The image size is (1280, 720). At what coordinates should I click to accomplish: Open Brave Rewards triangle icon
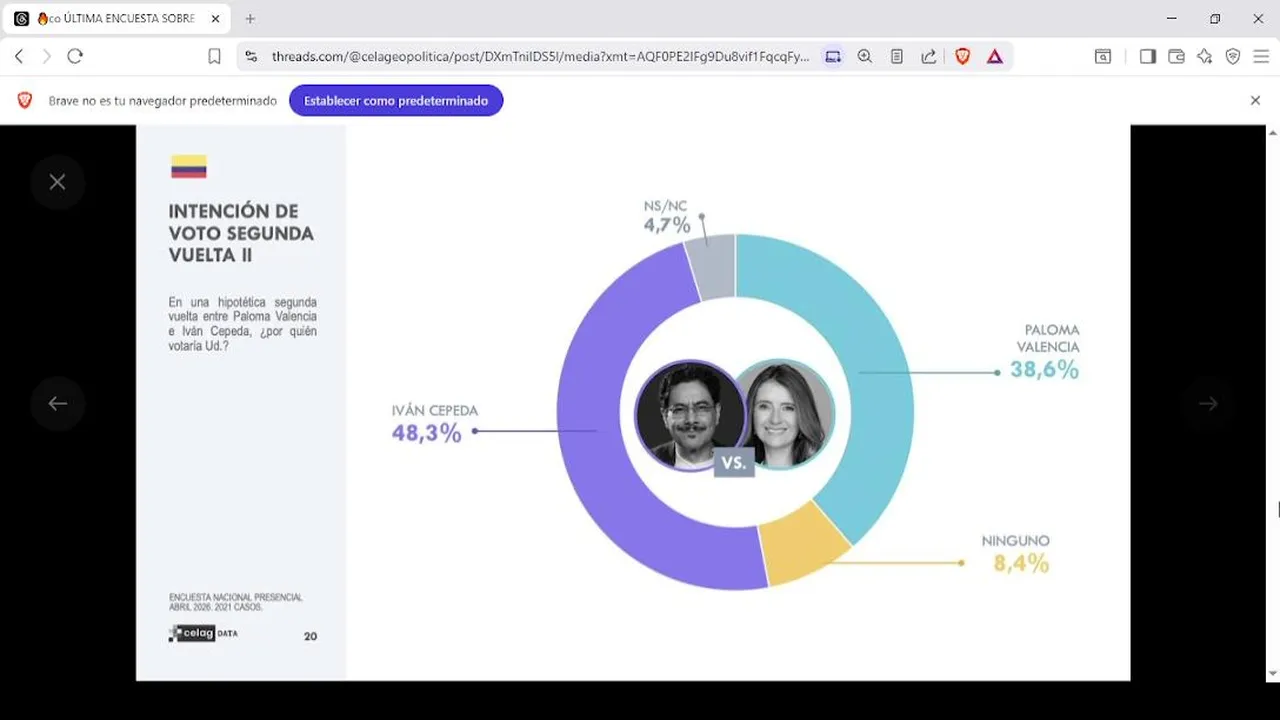(995, 57)
